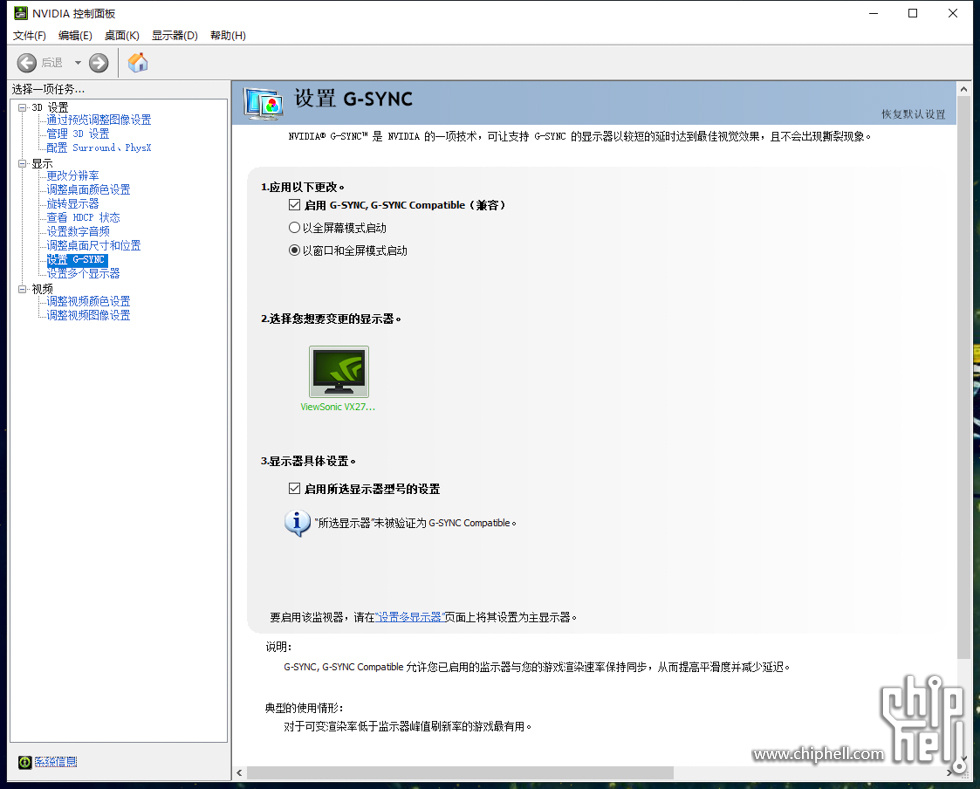Click the horizontal scrollbar thumb

(x=461, y=773)
